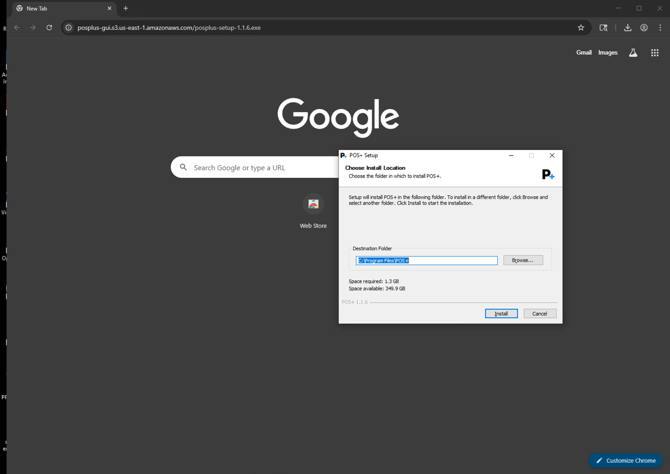670x474 pixels.
Task: Click the Google logo
Action: coord(338,117)
